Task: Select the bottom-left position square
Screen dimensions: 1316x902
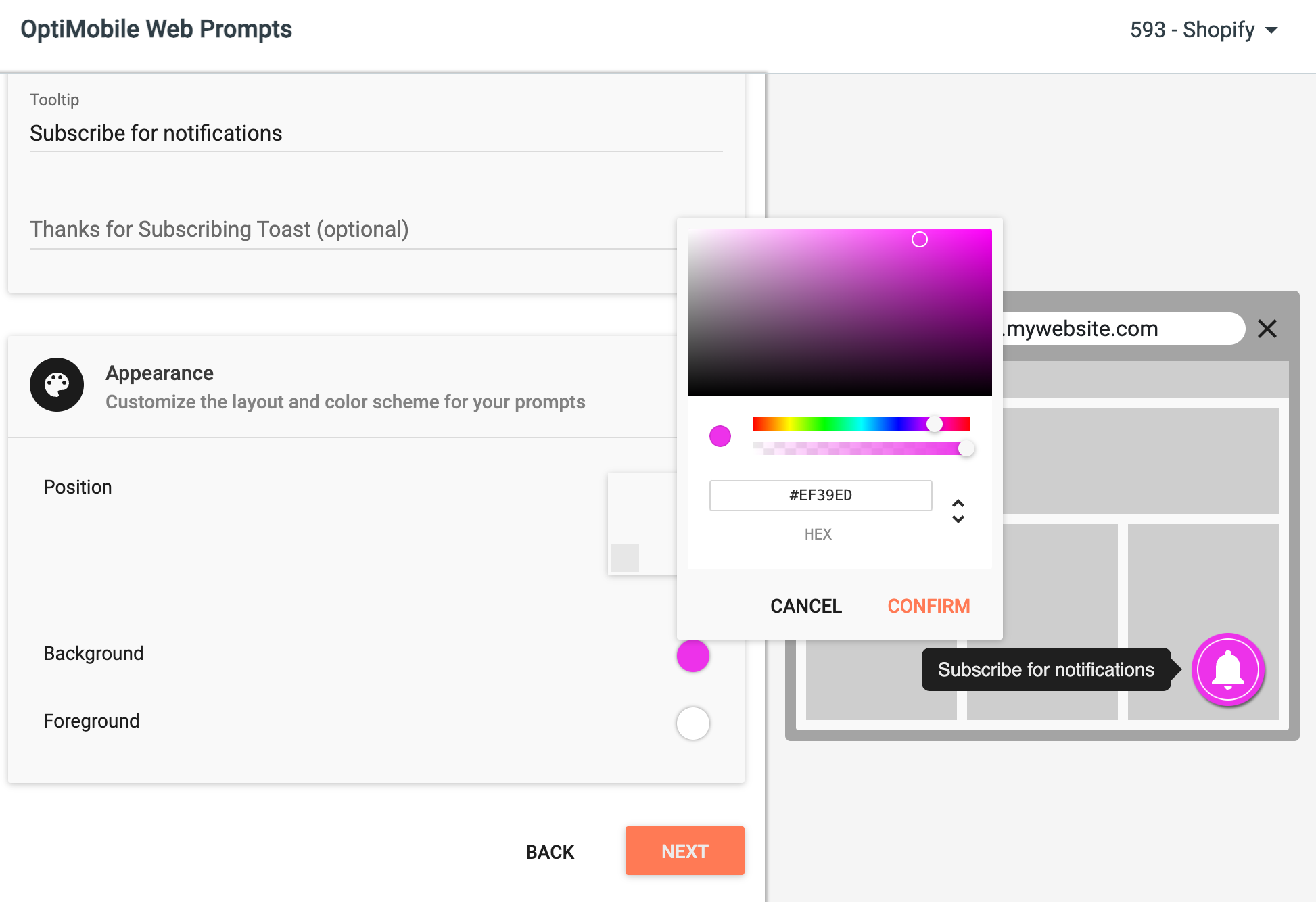Action: 625,558
